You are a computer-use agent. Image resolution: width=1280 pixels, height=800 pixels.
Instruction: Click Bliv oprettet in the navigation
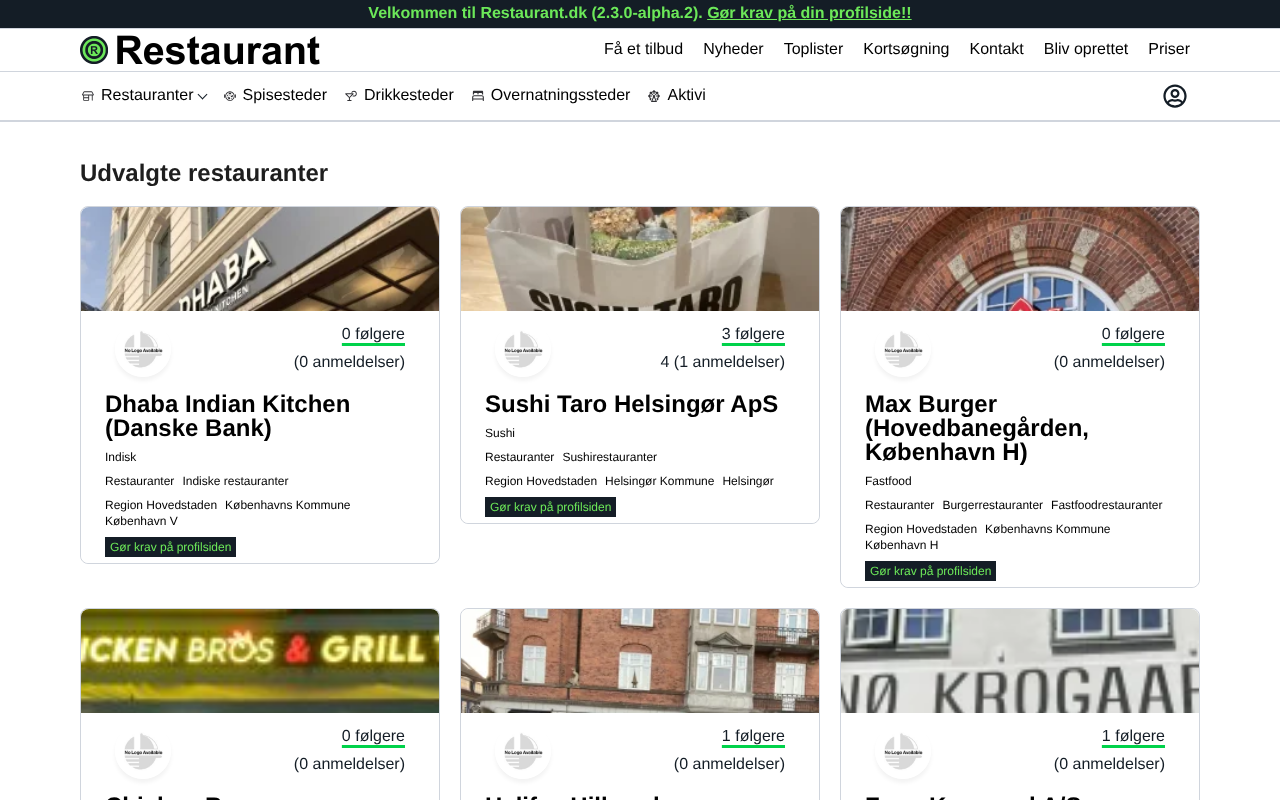tap(1086, 49)
